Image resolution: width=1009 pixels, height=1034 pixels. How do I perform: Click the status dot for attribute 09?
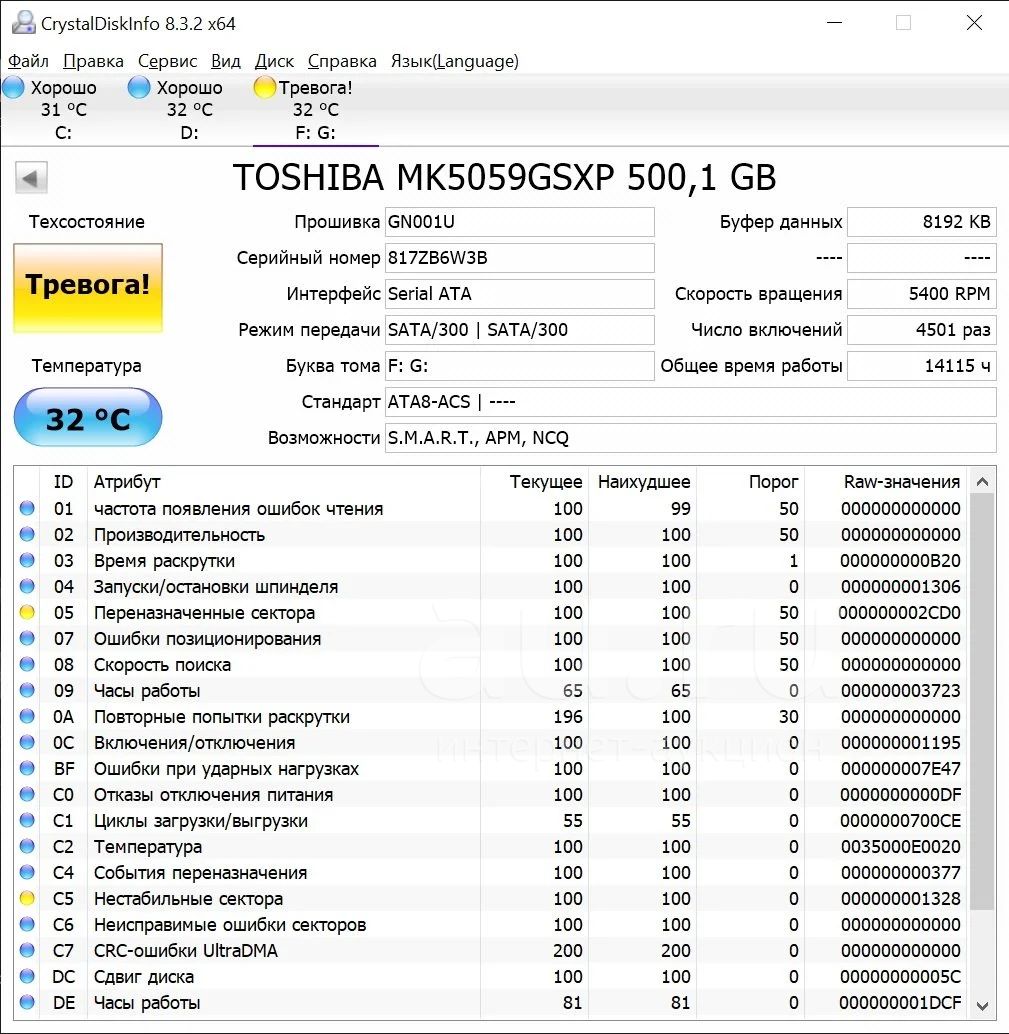tap(27, 690)
